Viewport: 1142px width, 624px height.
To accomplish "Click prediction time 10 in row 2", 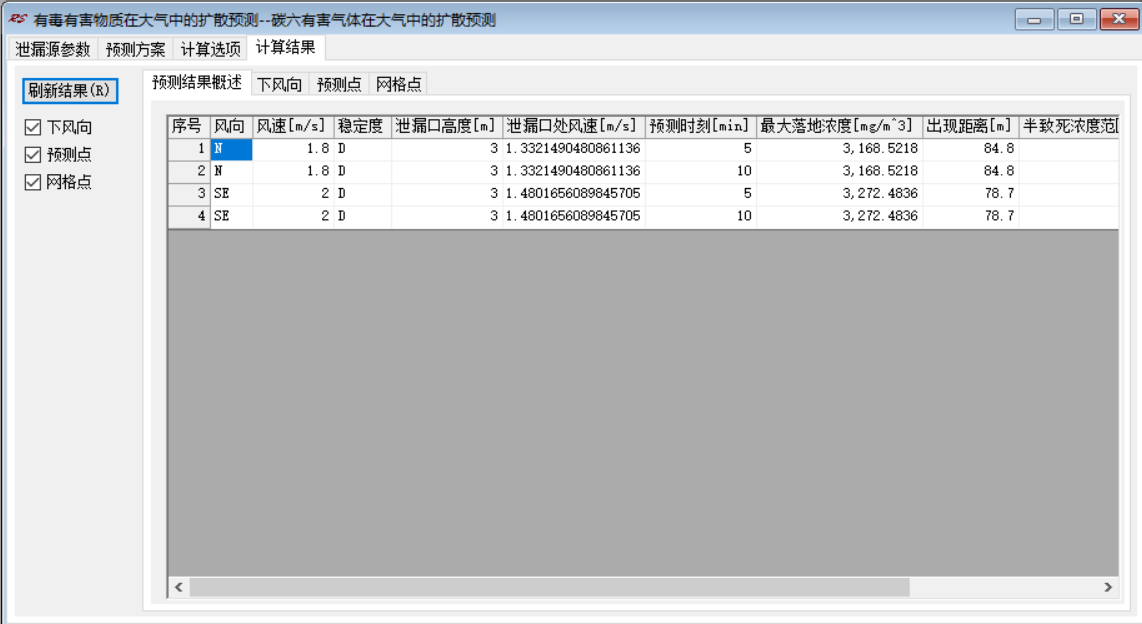I will click(700, 171).
